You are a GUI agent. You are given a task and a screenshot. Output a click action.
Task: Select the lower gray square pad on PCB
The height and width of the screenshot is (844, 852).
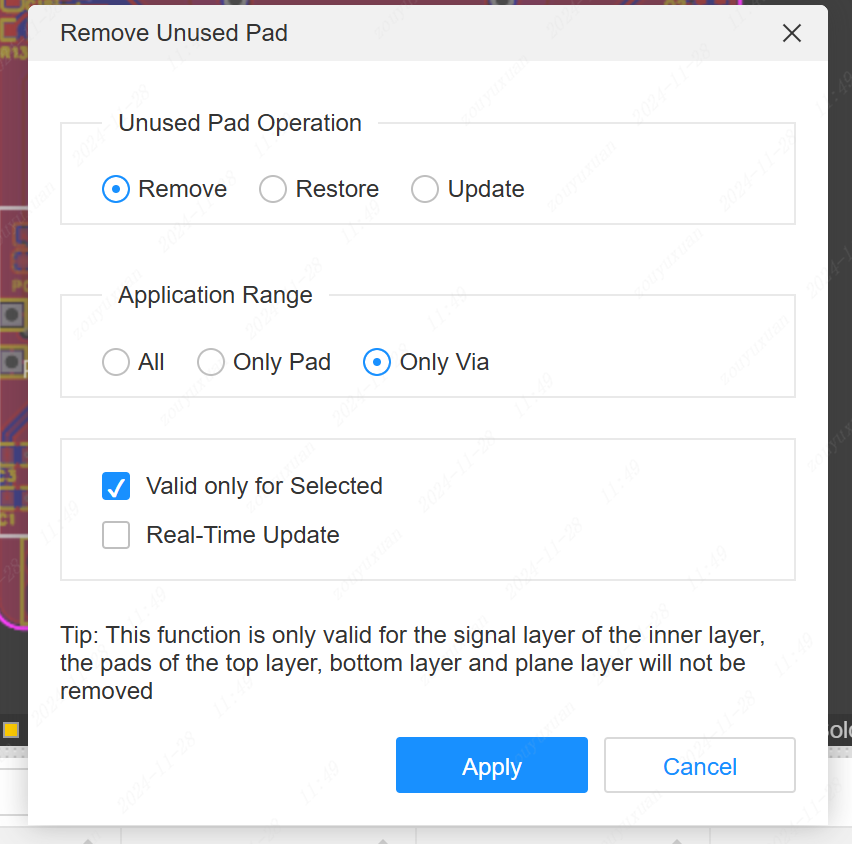pos(12,361)
